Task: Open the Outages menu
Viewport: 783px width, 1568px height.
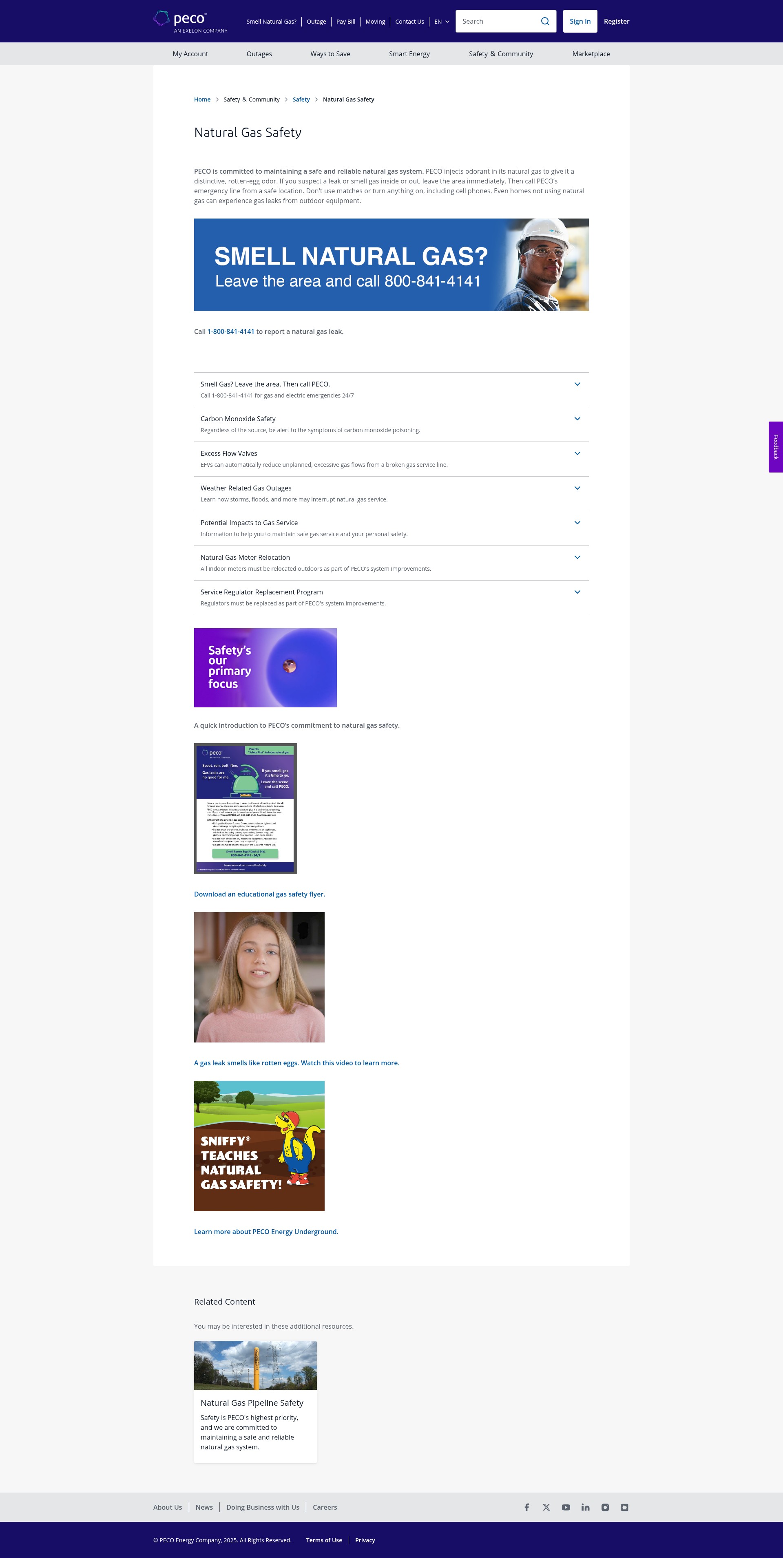Action: pyautogui.click(x=259, y=53)
